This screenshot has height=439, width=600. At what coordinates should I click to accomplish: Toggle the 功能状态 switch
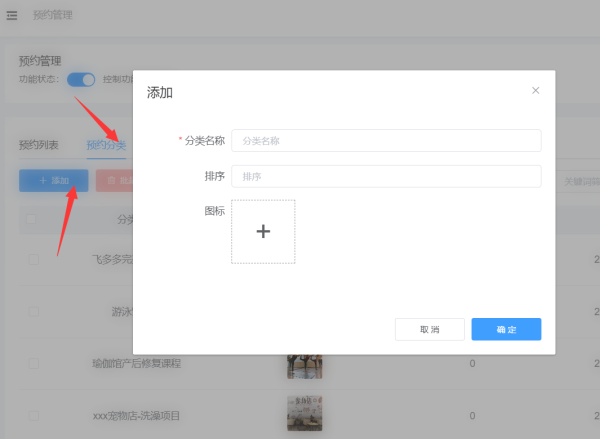click(81, 80)
